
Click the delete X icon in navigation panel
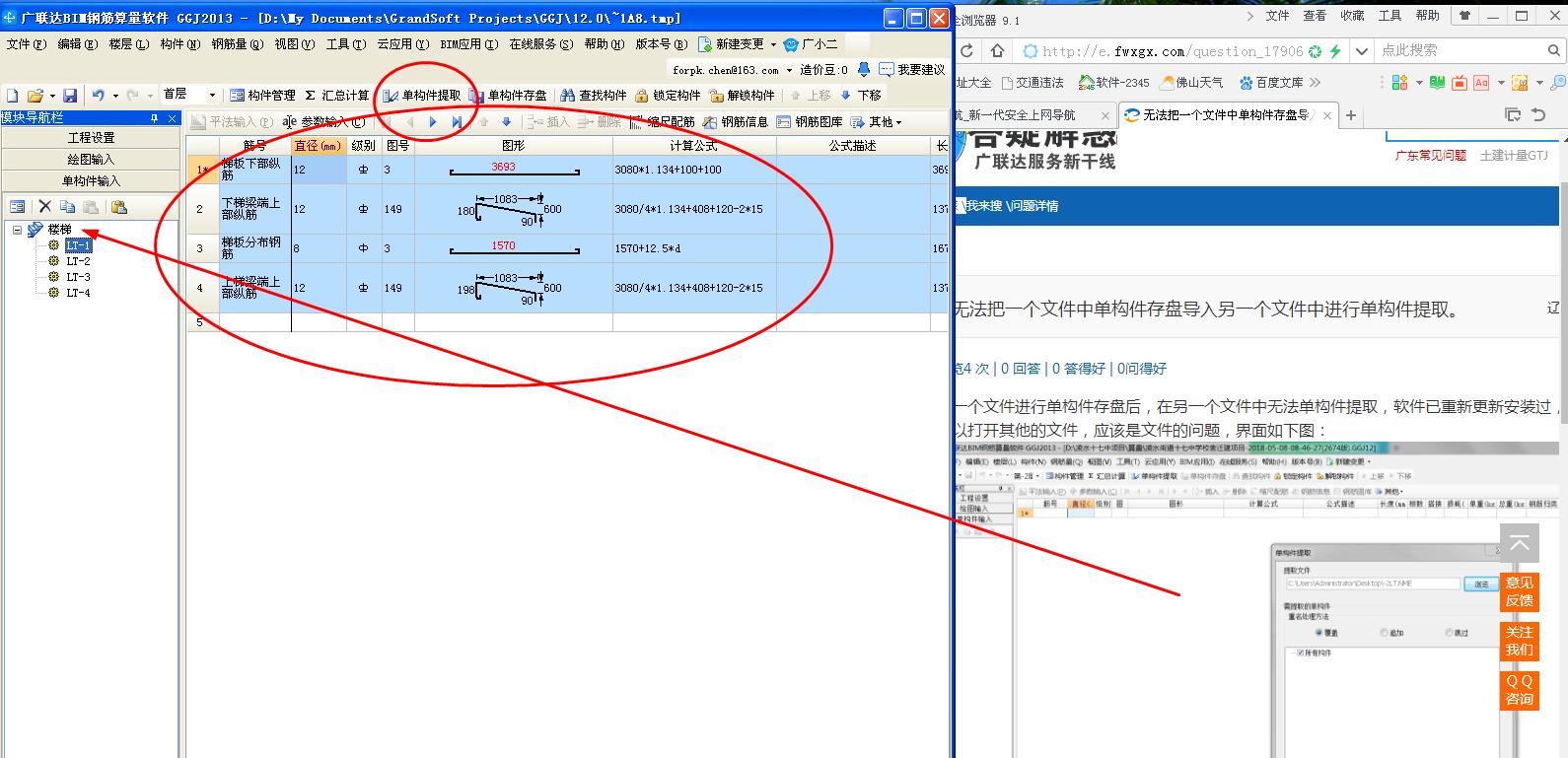coord(44,207)
